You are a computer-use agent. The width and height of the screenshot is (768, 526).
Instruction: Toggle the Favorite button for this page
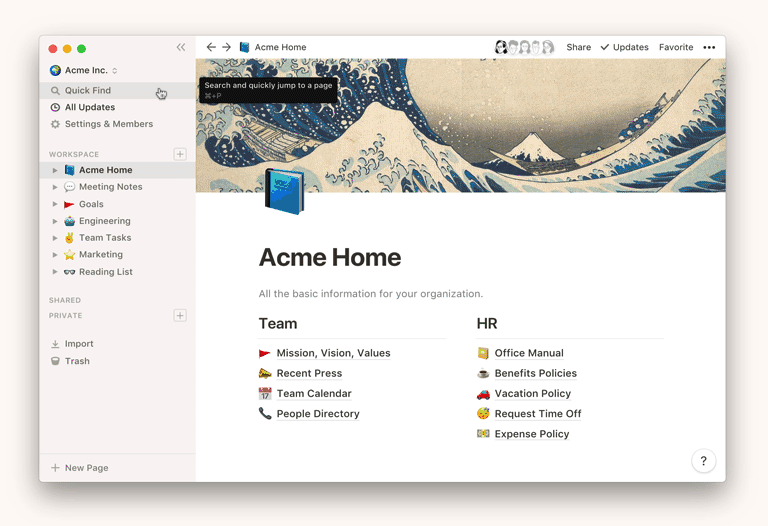676,47
